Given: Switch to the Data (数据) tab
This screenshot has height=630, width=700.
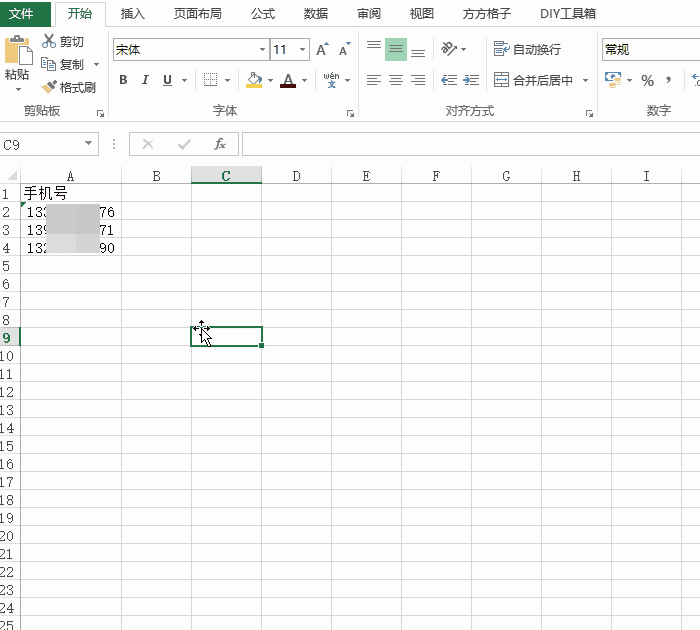Looking at the screenshot, I should click(316, 13).
